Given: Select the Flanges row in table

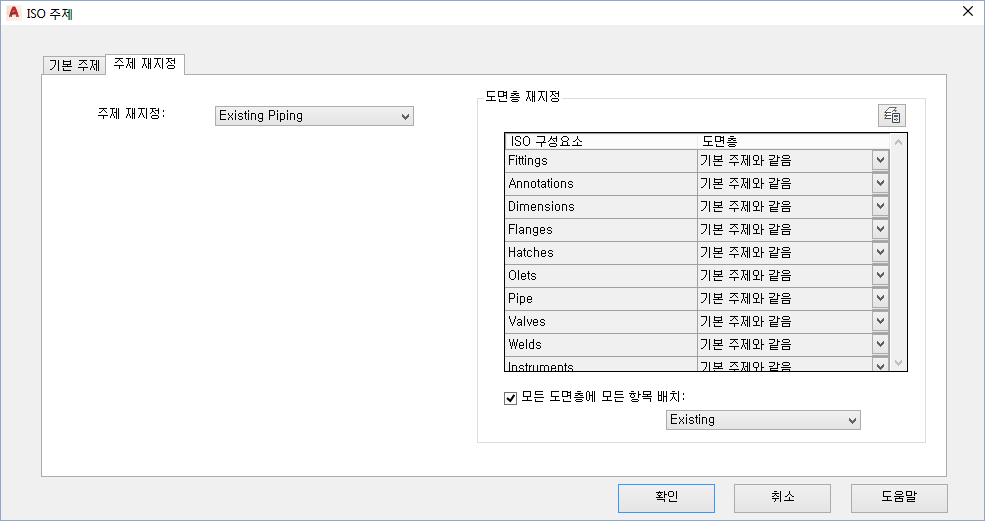Looking at the screenshot, I should point(600,229).
